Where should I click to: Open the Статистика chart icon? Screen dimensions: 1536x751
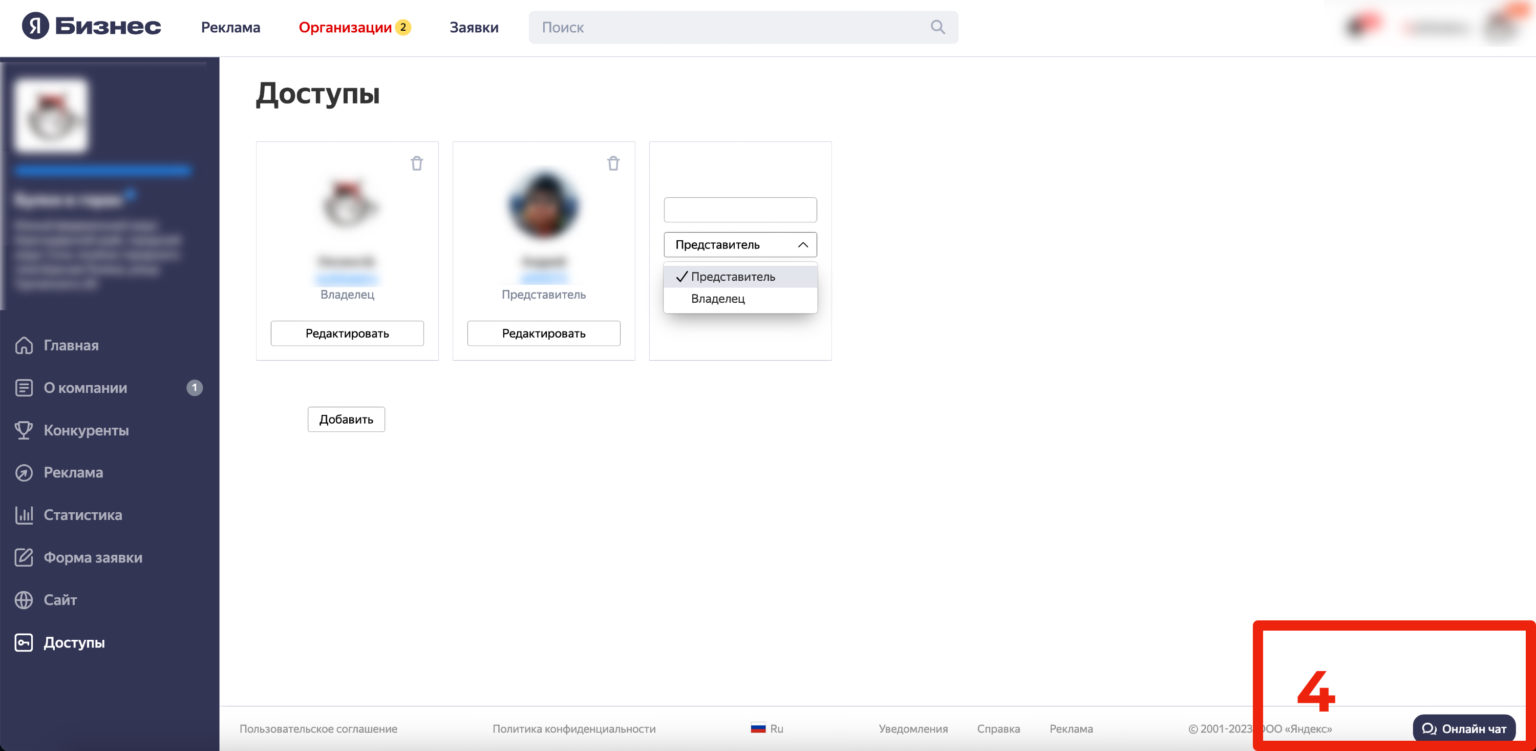click(24, 515)
